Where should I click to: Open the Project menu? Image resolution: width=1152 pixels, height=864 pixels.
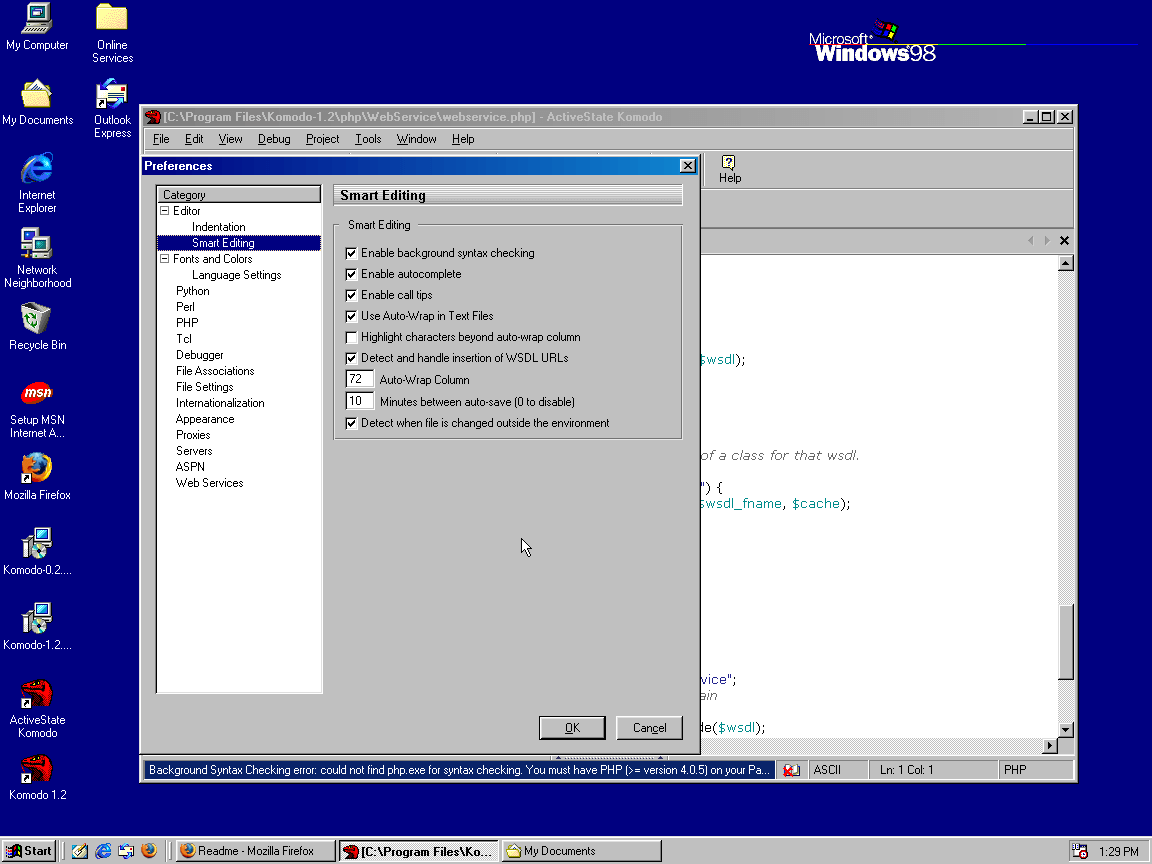323,139
